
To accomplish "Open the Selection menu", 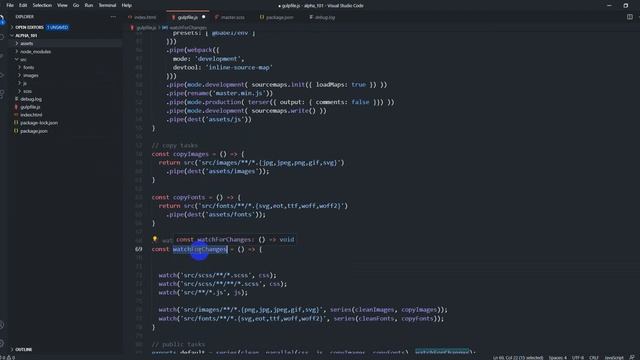I will [42, 5].
